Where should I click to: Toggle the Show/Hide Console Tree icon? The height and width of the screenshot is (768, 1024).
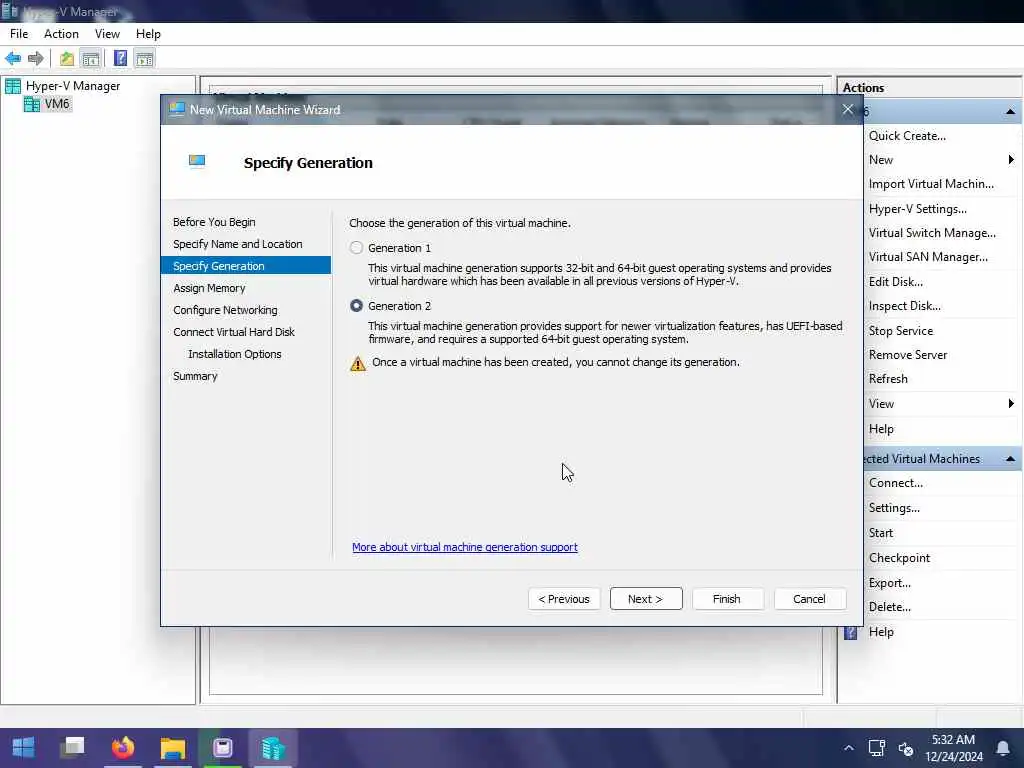click(91, 59)
